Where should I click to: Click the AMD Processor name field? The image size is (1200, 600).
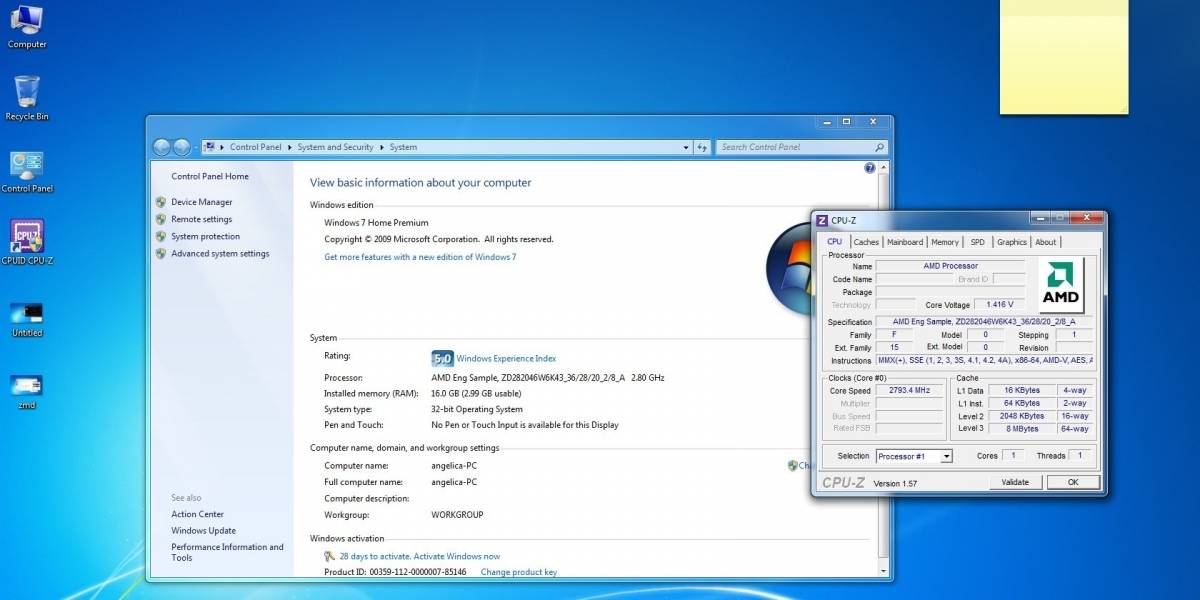coord(950,266)
